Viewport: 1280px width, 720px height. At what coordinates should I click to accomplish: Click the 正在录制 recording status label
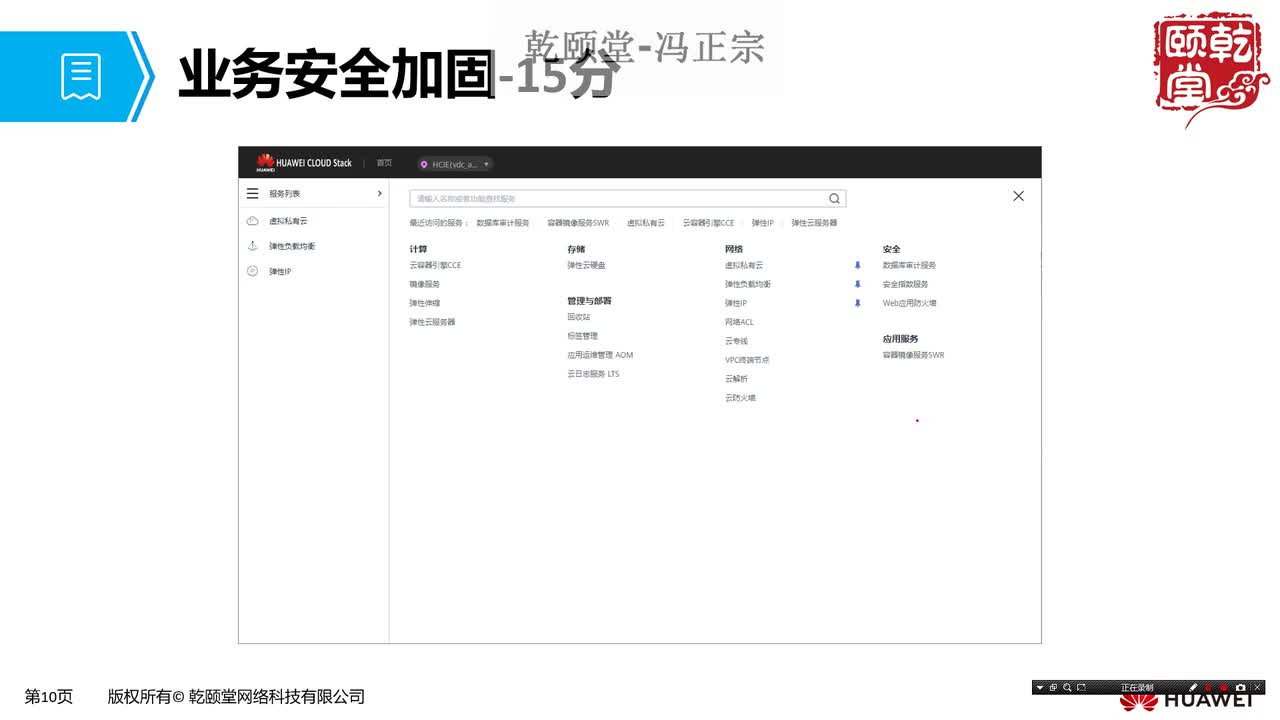tap(1137, 688)
